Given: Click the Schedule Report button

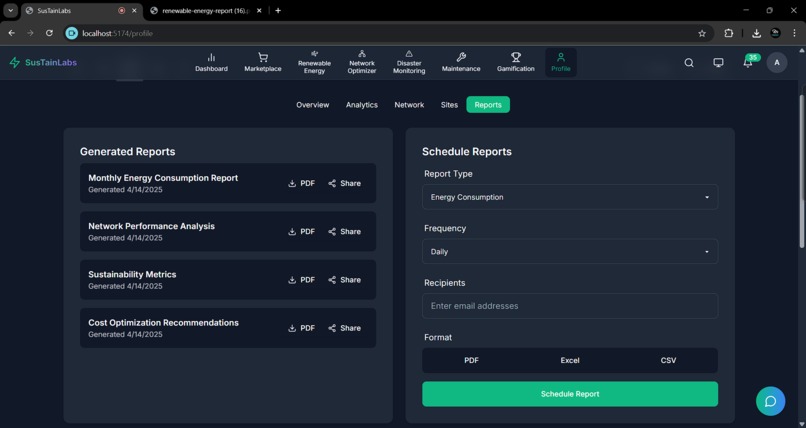Looking at the screenshot, I should tap(570, 394).
